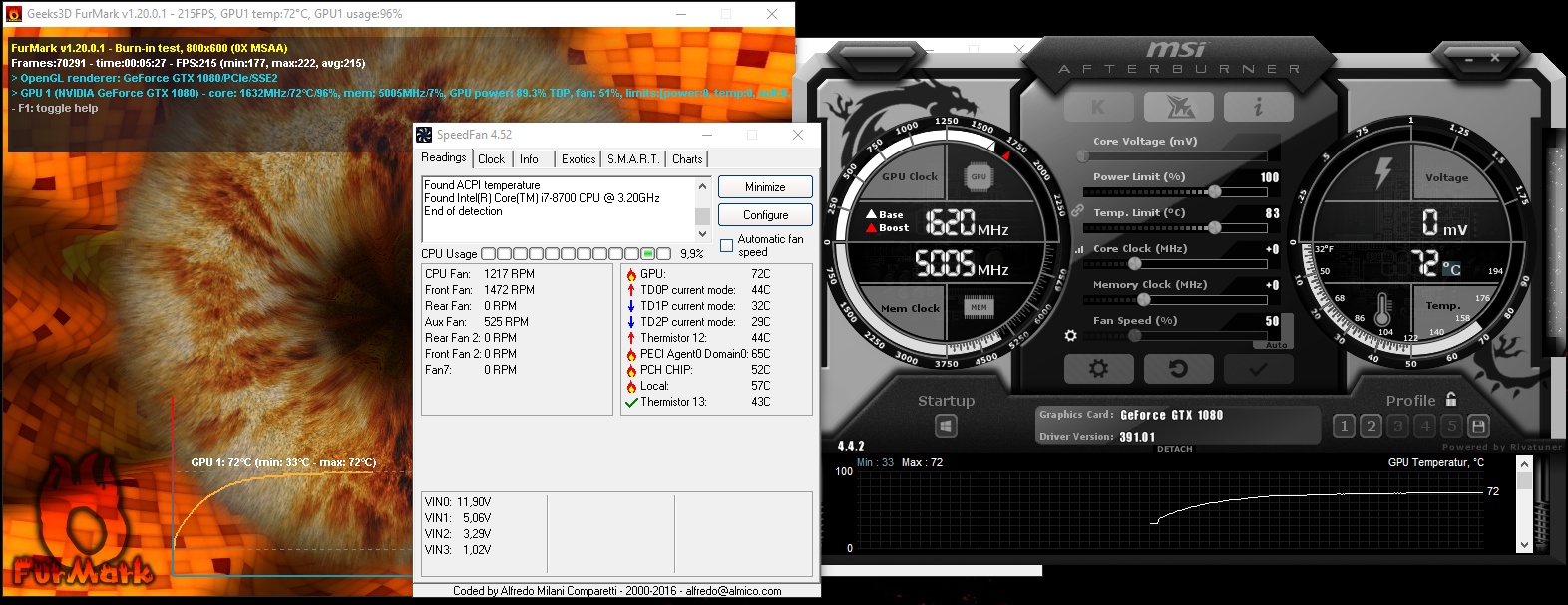Apply settings with the checkmark button
Viewport: 1568px width, 605px height.
1258,369
